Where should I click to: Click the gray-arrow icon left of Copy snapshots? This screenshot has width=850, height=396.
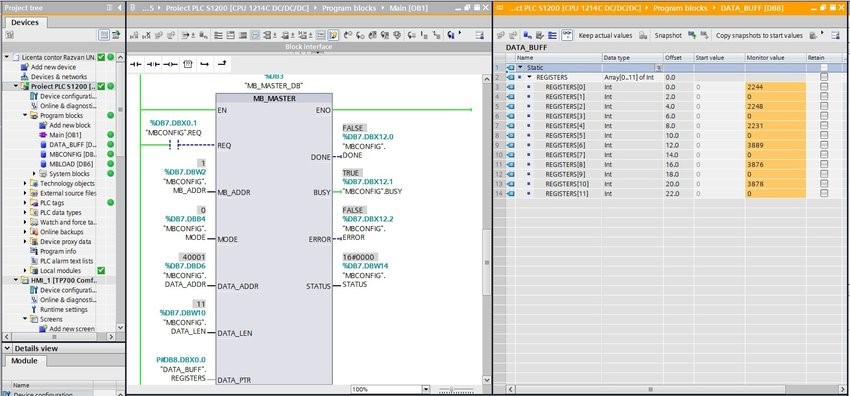704,35
